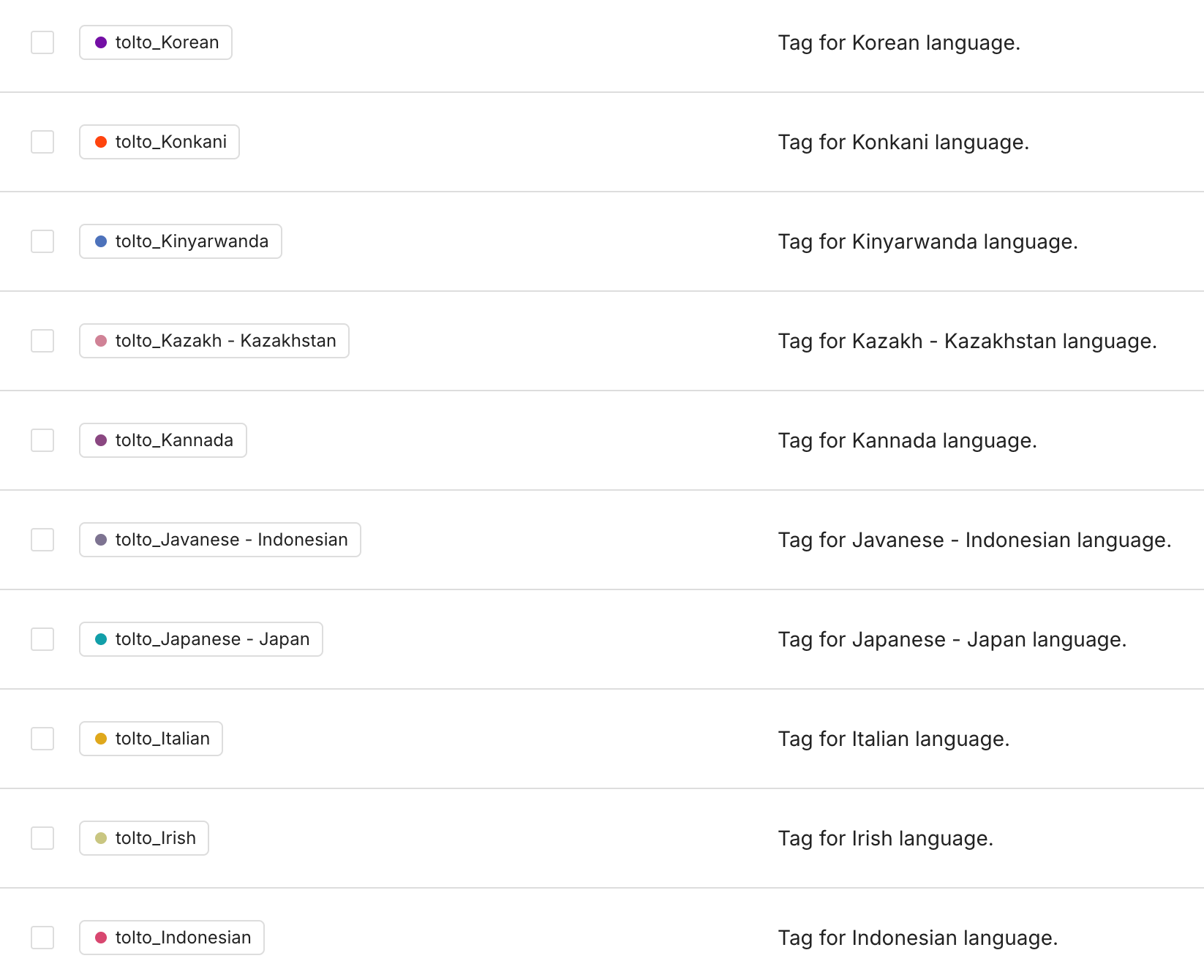Enable the tolto_Irish row checkbox
Image resolution: width=1204 pixels, height=980 pixels.
[x=42, y=838]
